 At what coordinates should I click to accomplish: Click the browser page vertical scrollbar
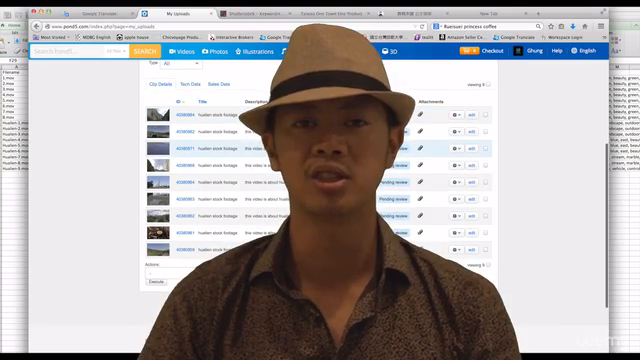(607, 224)
